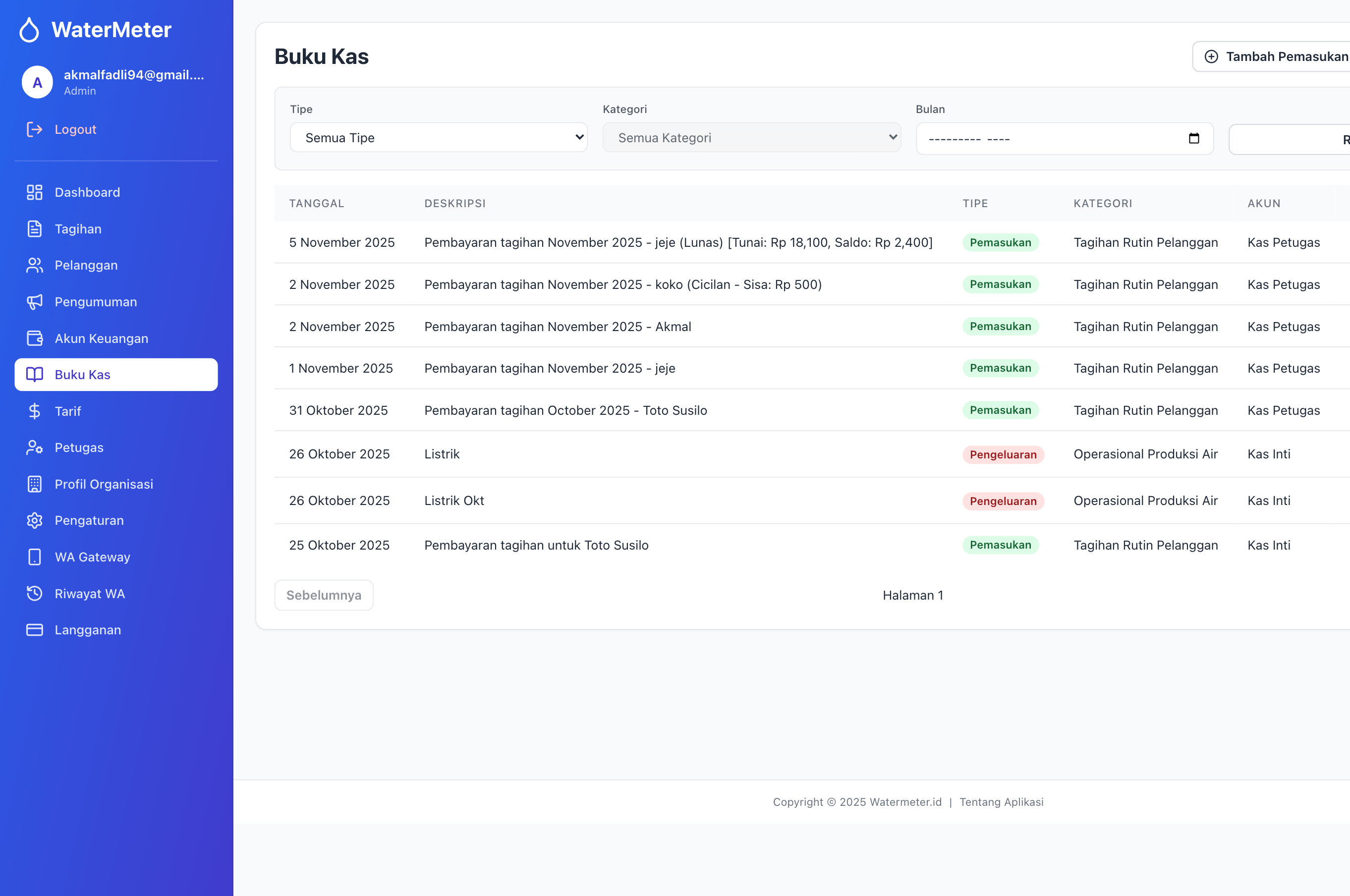Click the Bulan month input field
The width and height of the screenshot is (1350, 896).
(1065, 138)
